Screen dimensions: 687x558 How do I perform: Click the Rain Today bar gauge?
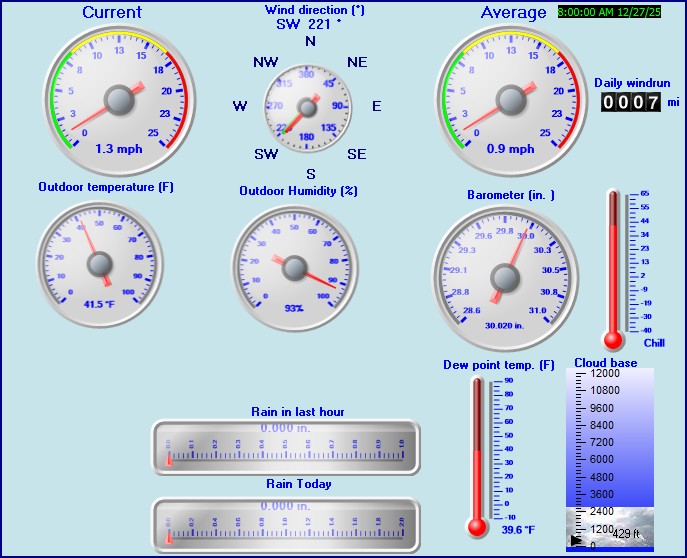(286, 525)
